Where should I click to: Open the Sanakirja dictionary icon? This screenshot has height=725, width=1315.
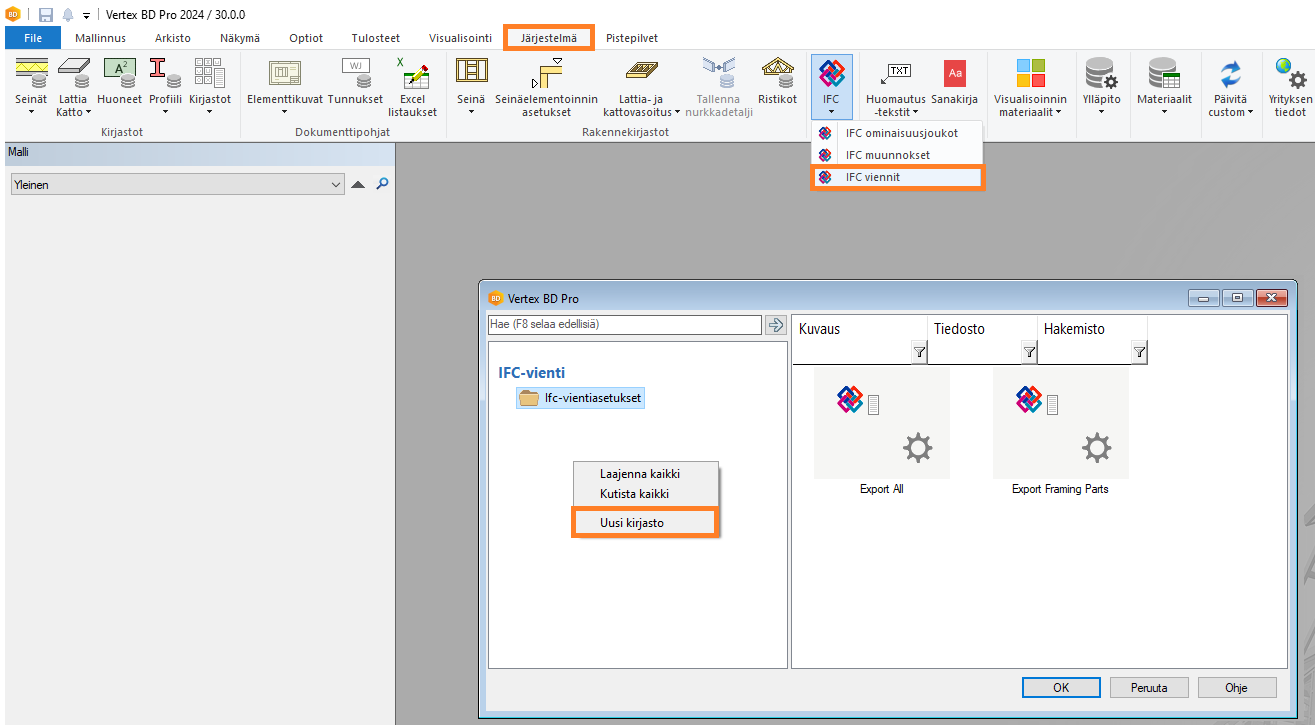955,78
